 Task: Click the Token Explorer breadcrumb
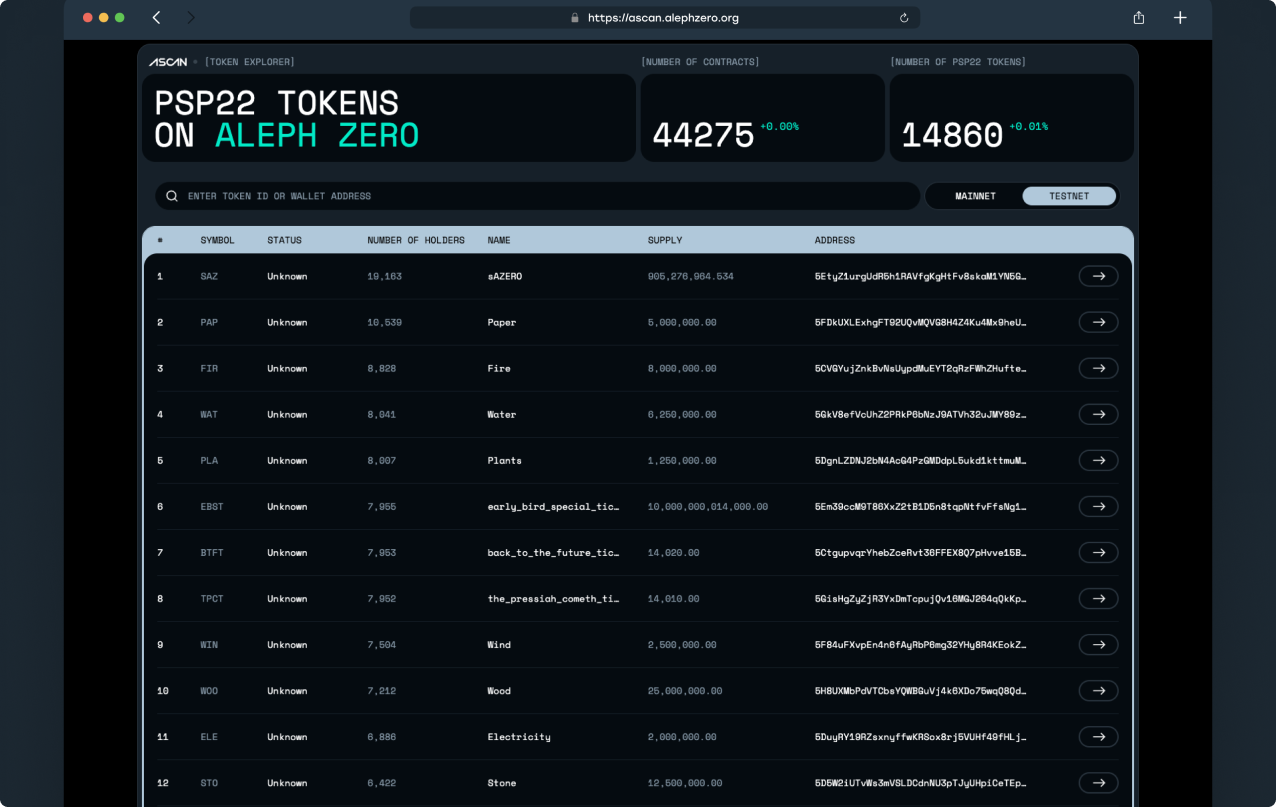point(250,62)
